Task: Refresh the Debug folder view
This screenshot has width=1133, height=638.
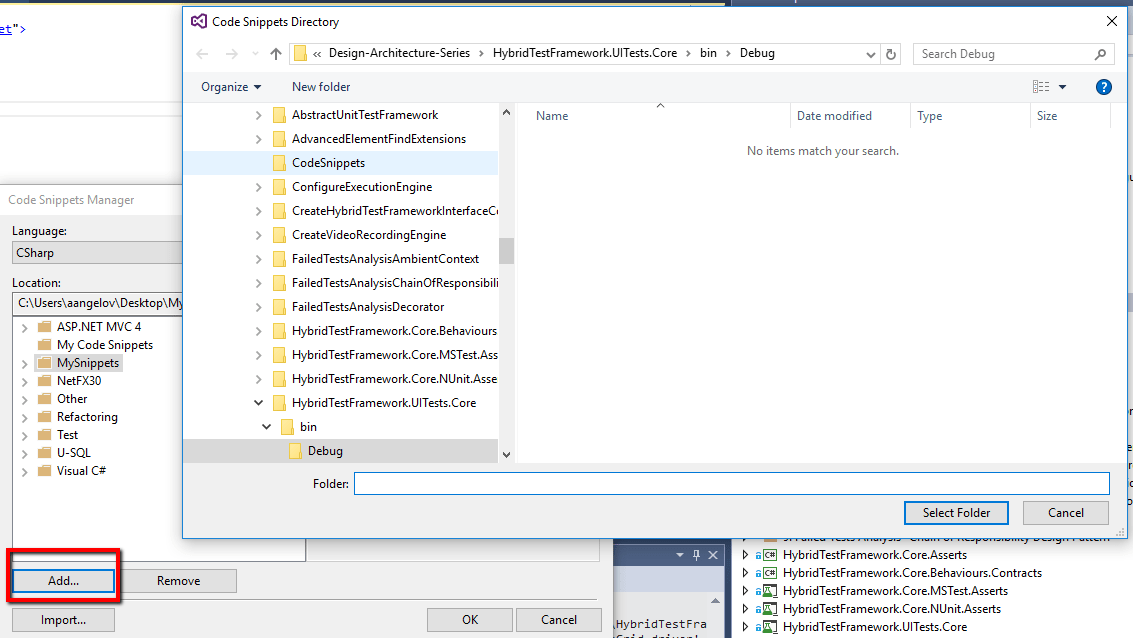Action: pos(891,54)
